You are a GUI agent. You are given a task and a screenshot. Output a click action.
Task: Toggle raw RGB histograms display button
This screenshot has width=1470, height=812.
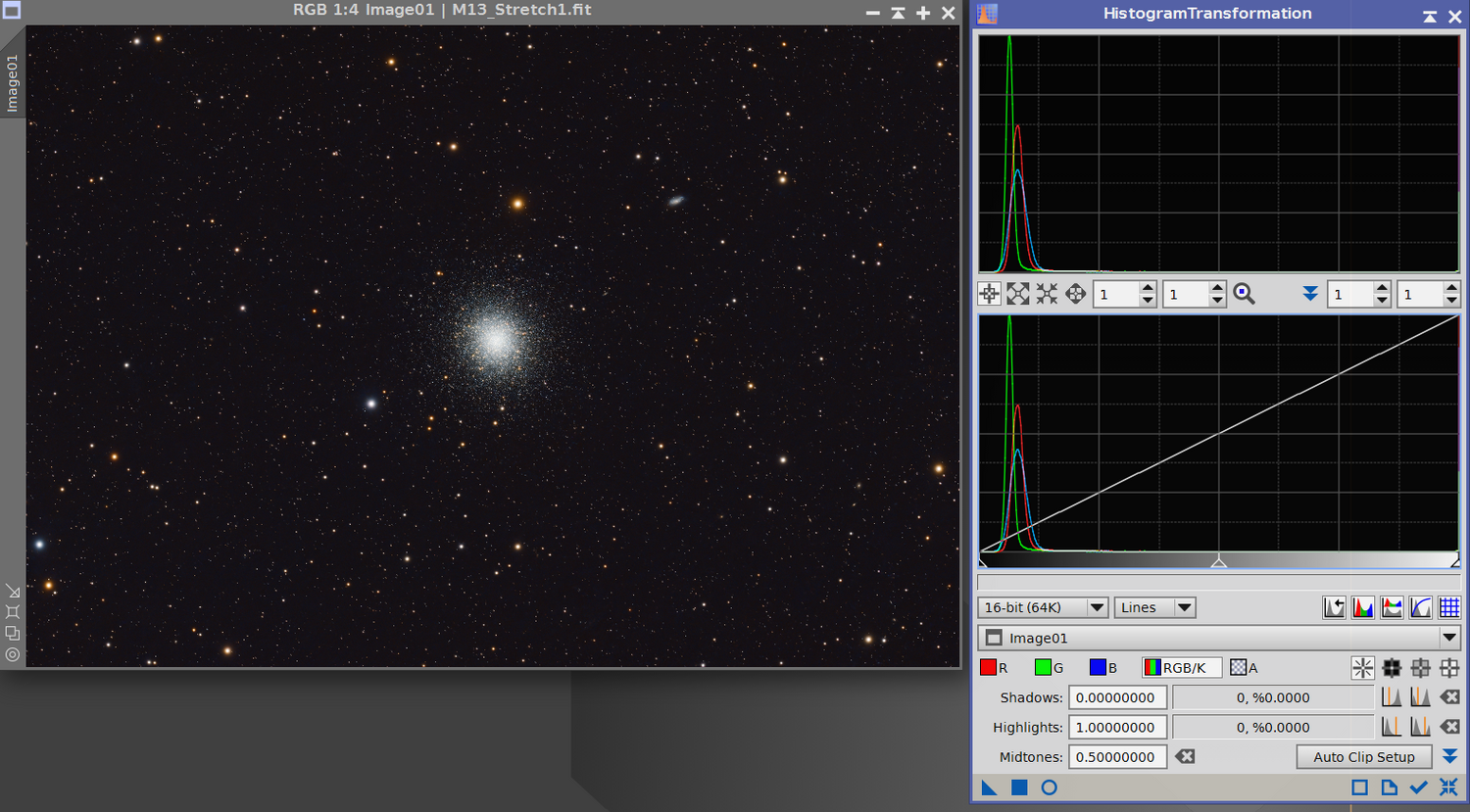(1362, 608)
